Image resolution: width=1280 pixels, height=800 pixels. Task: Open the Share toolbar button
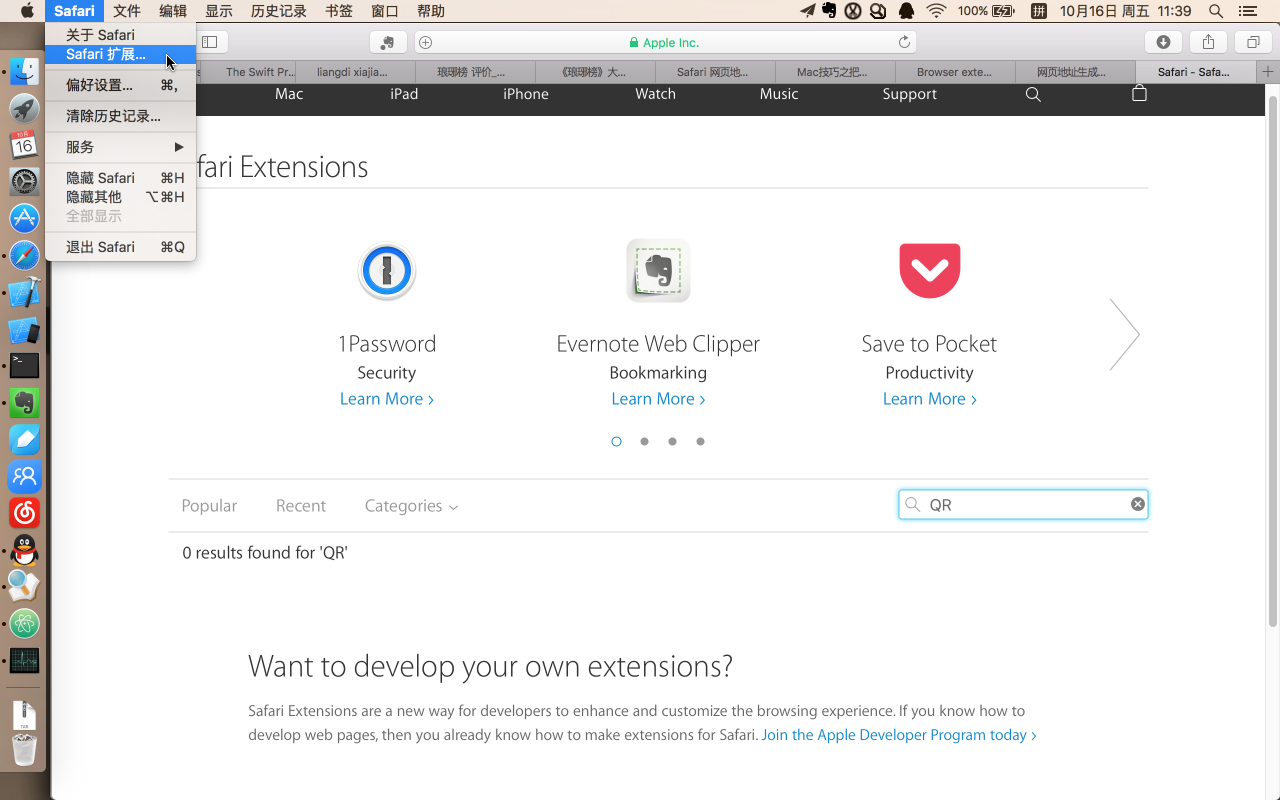[1208, 42]
